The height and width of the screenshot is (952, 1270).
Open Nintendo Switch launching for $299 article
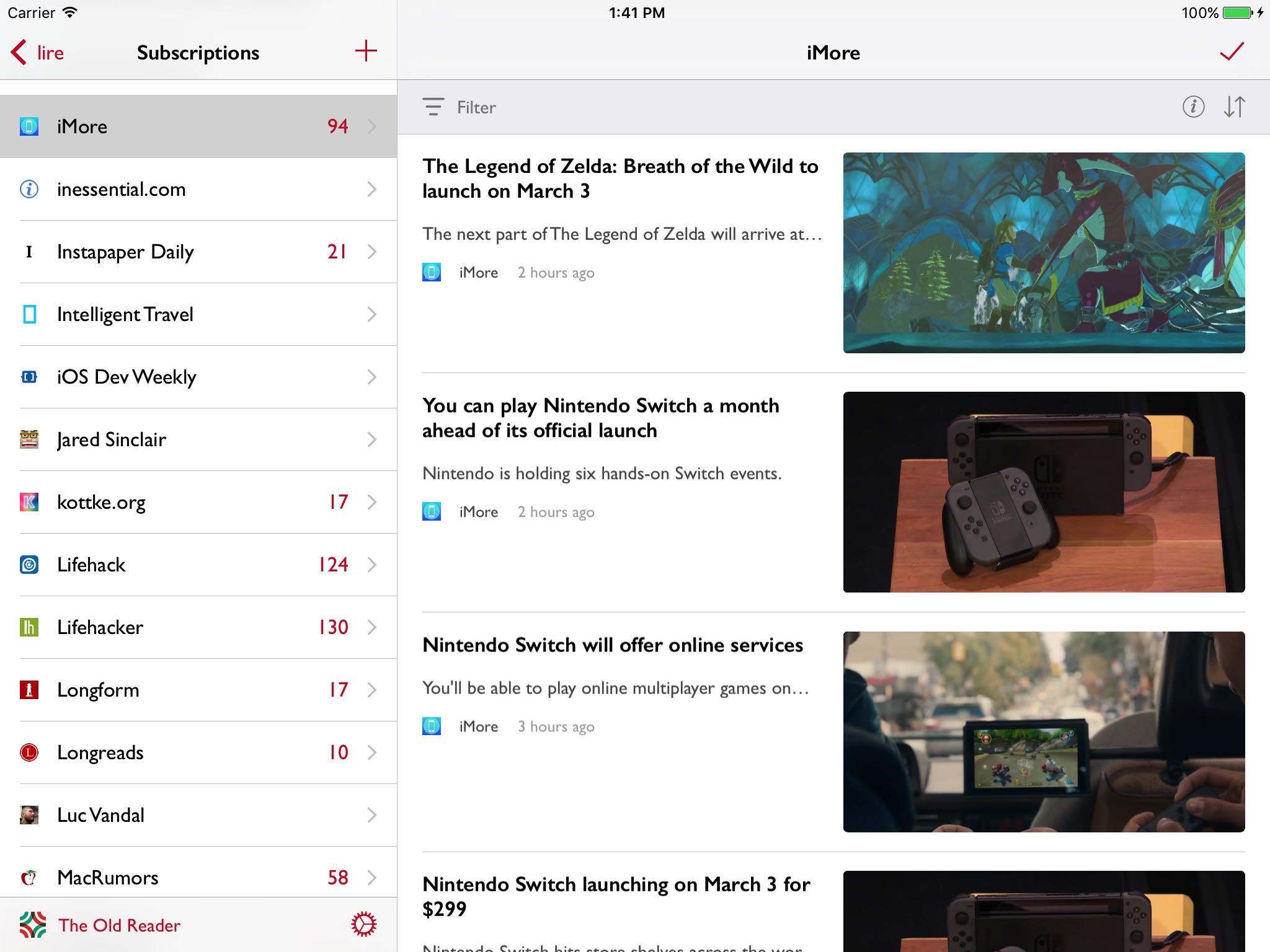click(833, 902)
